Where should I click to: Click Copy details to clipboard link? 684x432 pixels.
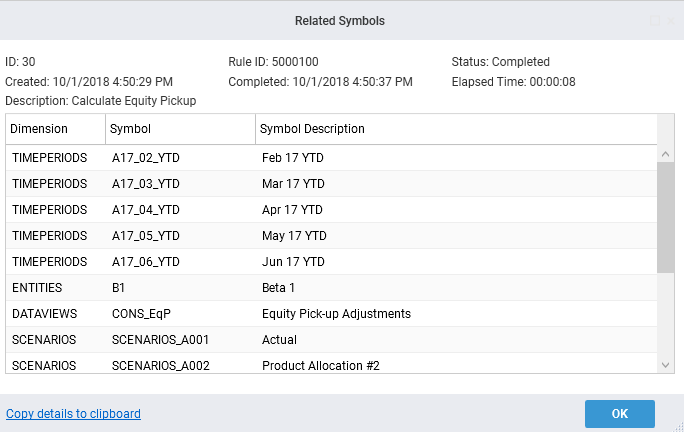click(x=73, y=413)
